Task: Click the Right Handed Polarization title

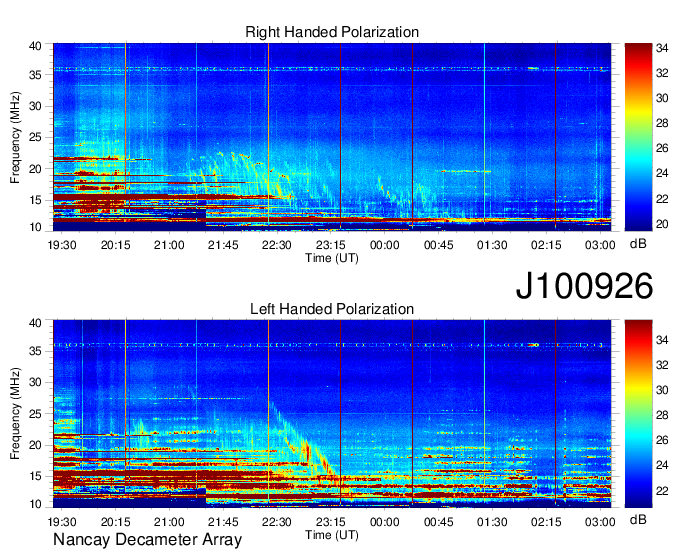Action: coord(332,32)
